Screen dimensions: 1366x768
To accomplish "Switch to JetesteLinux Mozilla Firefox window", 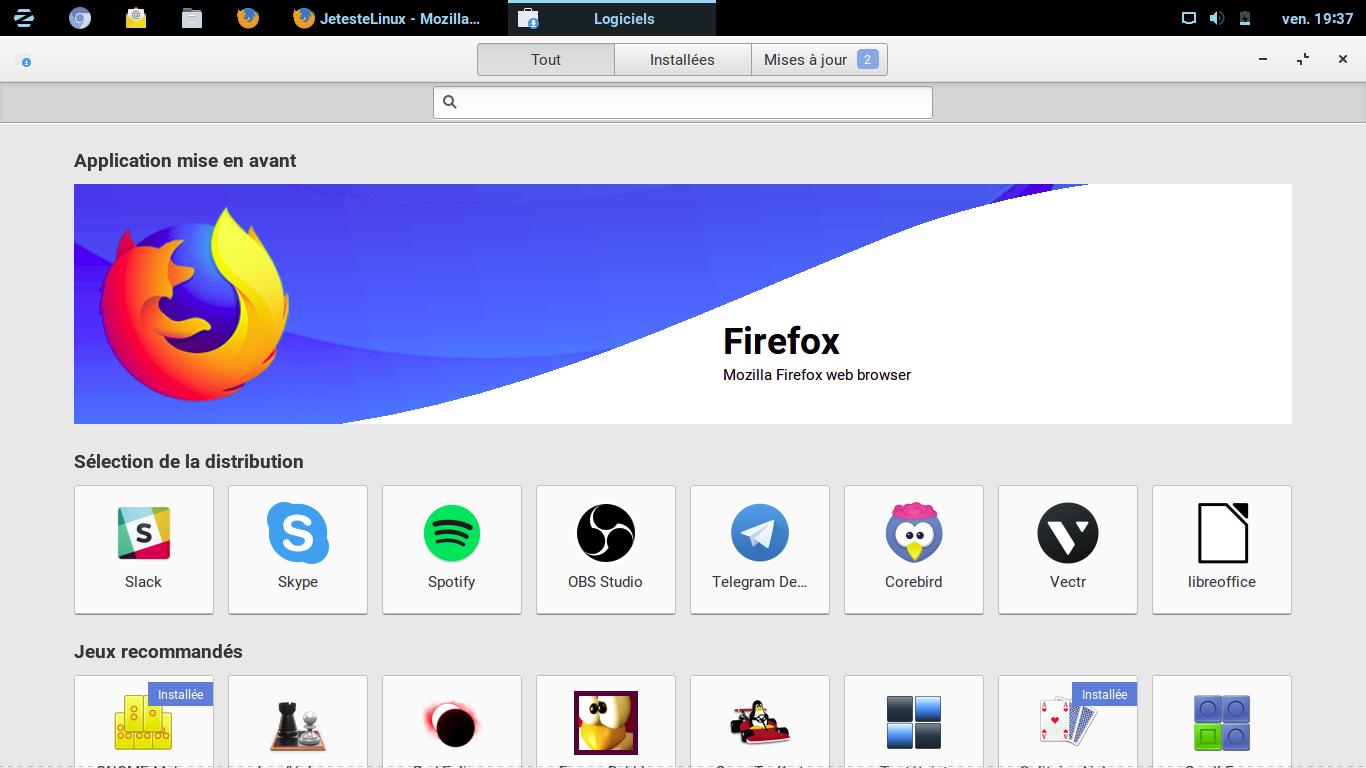I will point(386,18).
